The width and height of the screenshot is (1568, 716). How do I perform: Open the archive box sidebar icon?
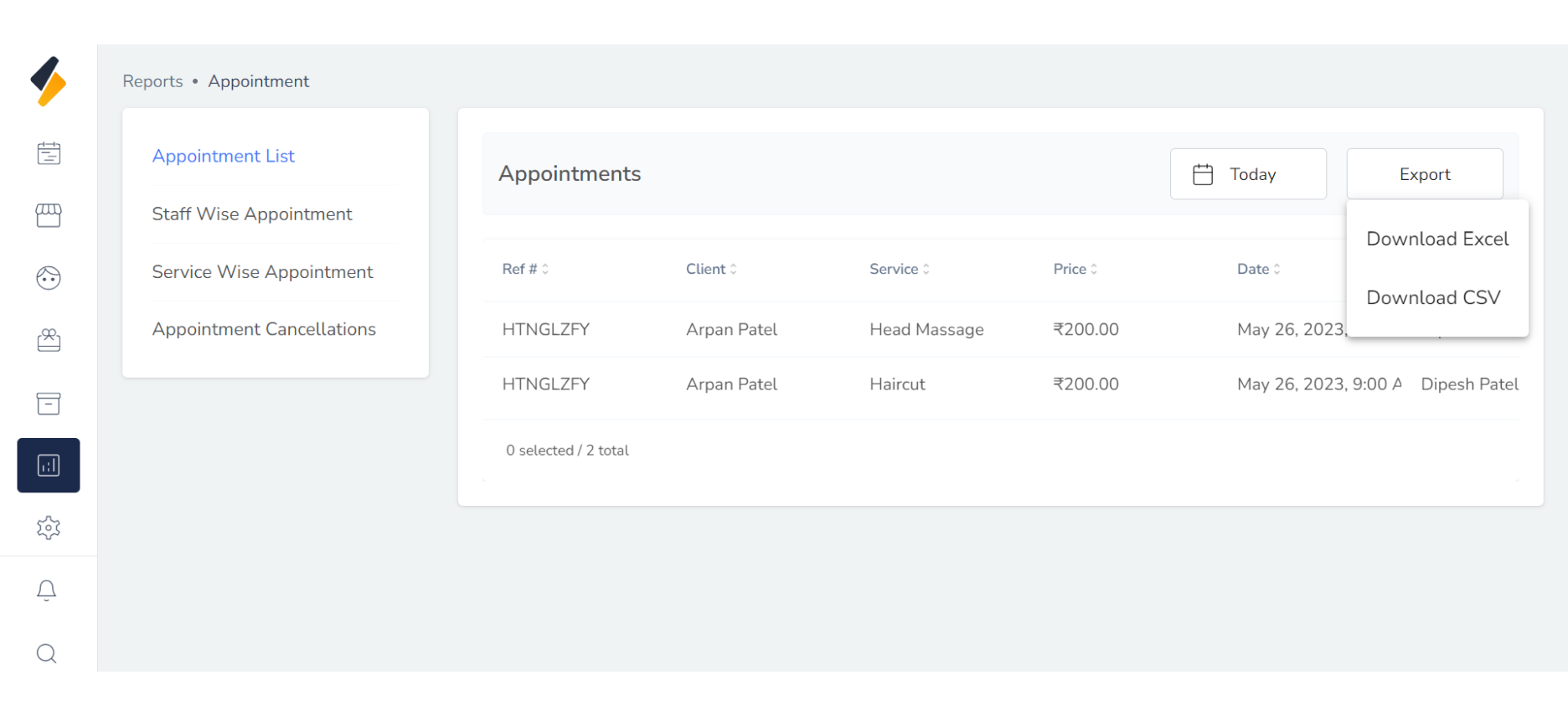(x=49, y=404)
